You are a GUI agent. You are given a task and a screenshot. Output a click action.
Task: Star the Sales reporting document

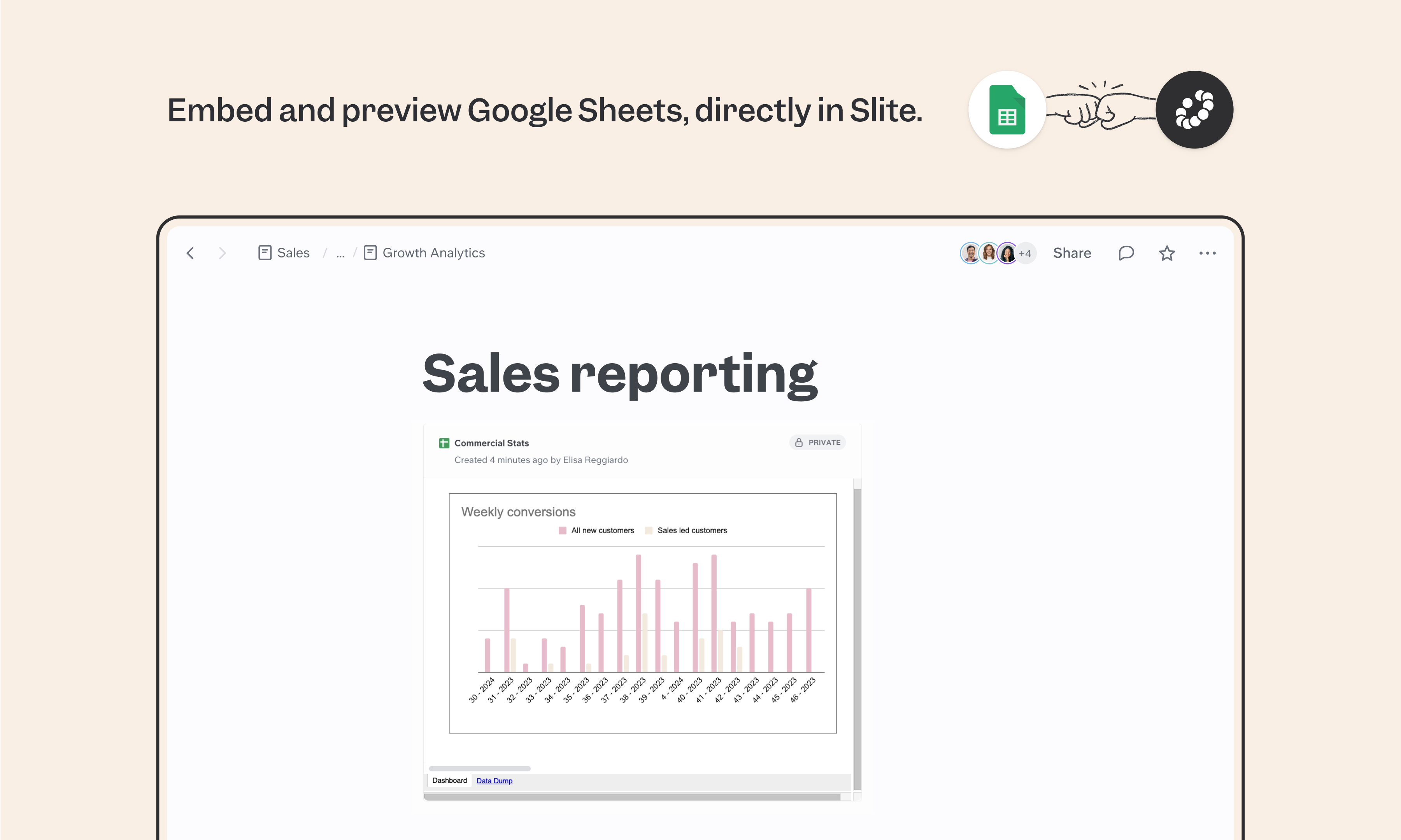pyautogui.click(x=1166, y=253)
